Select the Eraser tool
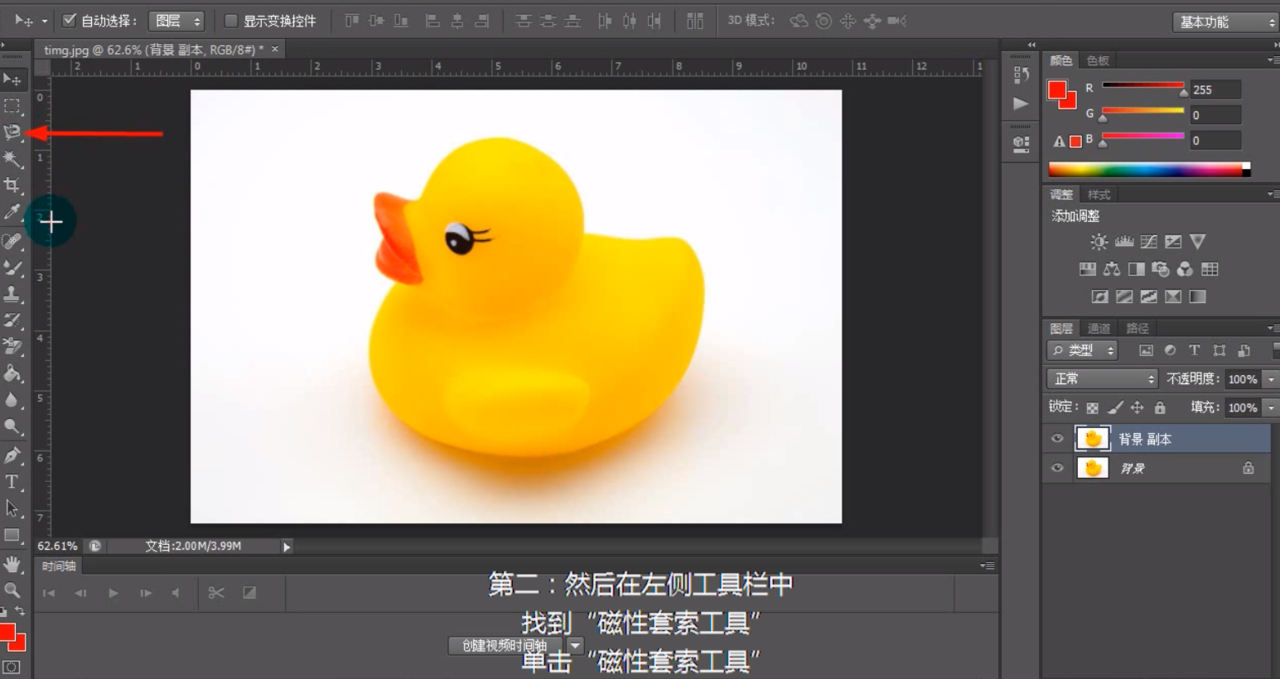The height and width of the screenshot is (679, 1280). pyautogui.click(x=12, y=347)
